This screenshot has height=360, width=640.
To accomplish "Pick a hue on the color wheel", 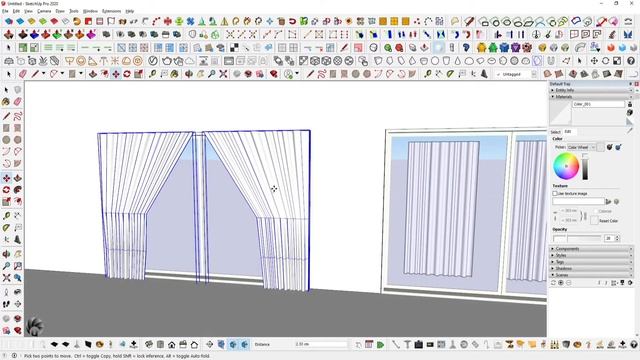I will pos(566,166).
